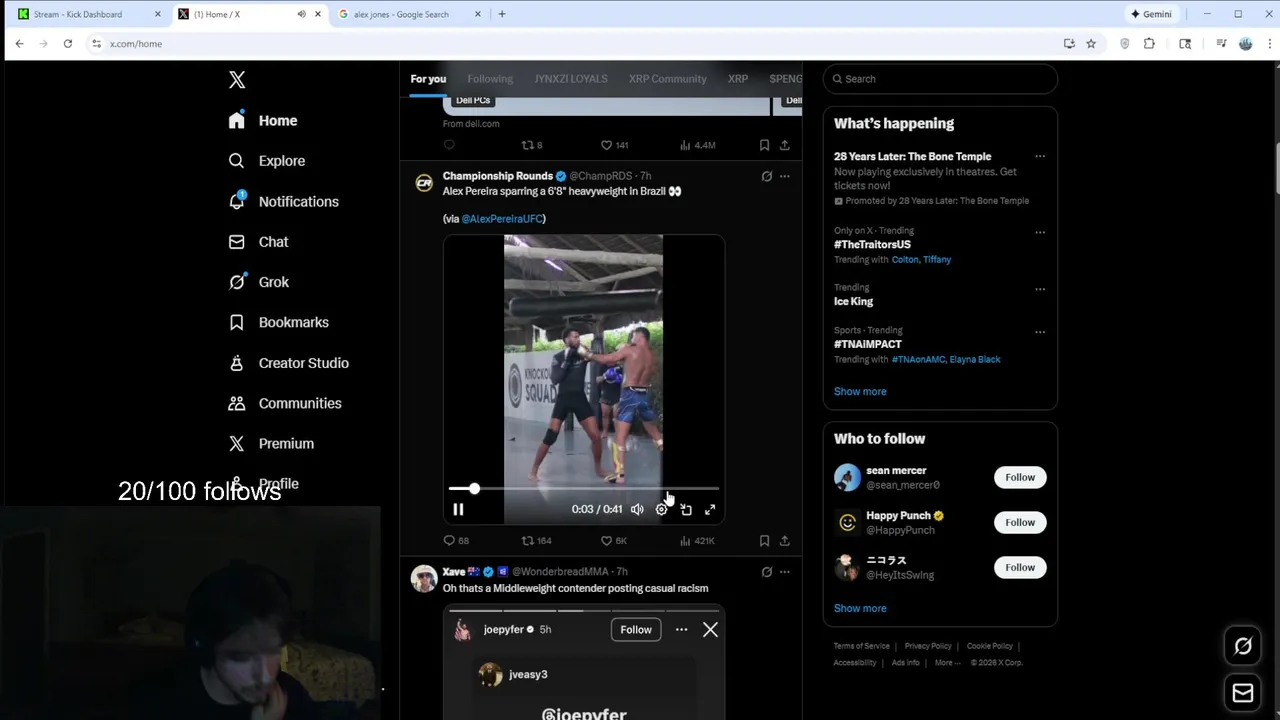Toggle picture-in-picture on the video
This screenshot has height=720, width=1280.
tap(686, 510)
